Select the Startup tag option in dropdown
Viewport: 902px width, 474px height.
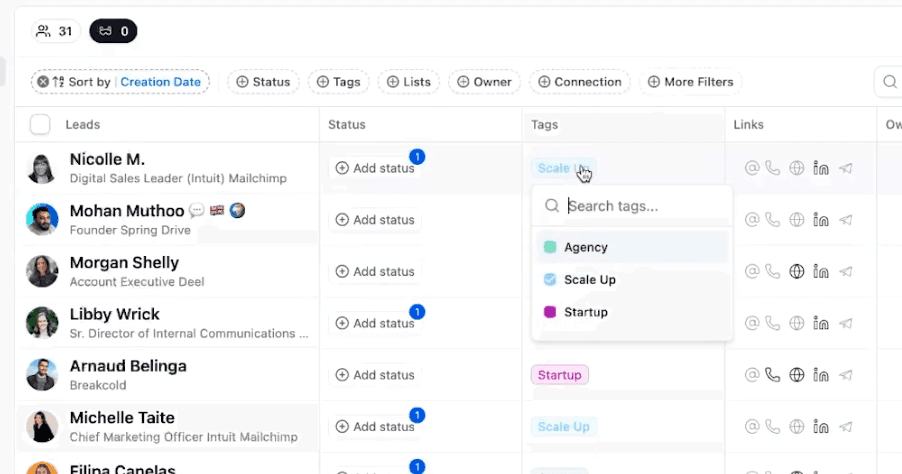[632, 312]
